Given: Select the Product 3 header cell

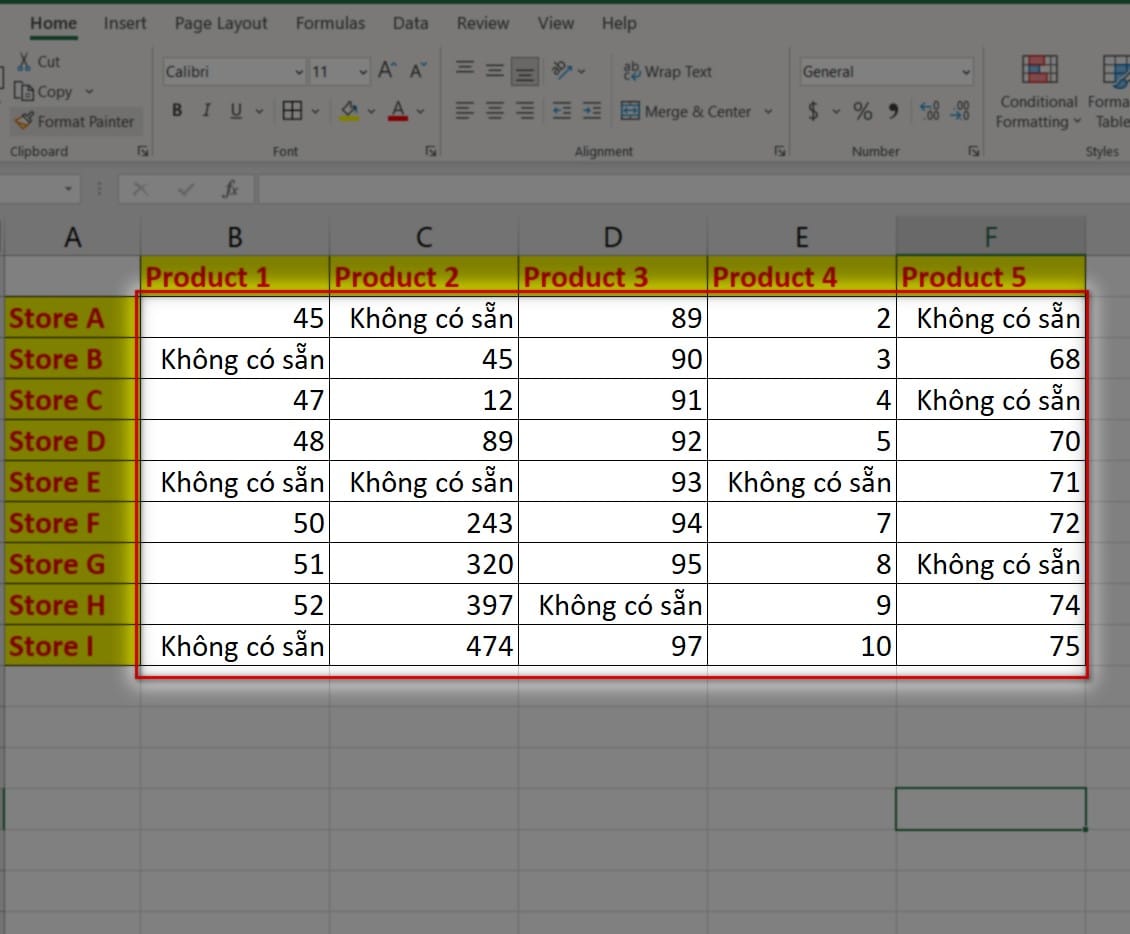Looking at the screenshot, I should click(x=612, y=277).
